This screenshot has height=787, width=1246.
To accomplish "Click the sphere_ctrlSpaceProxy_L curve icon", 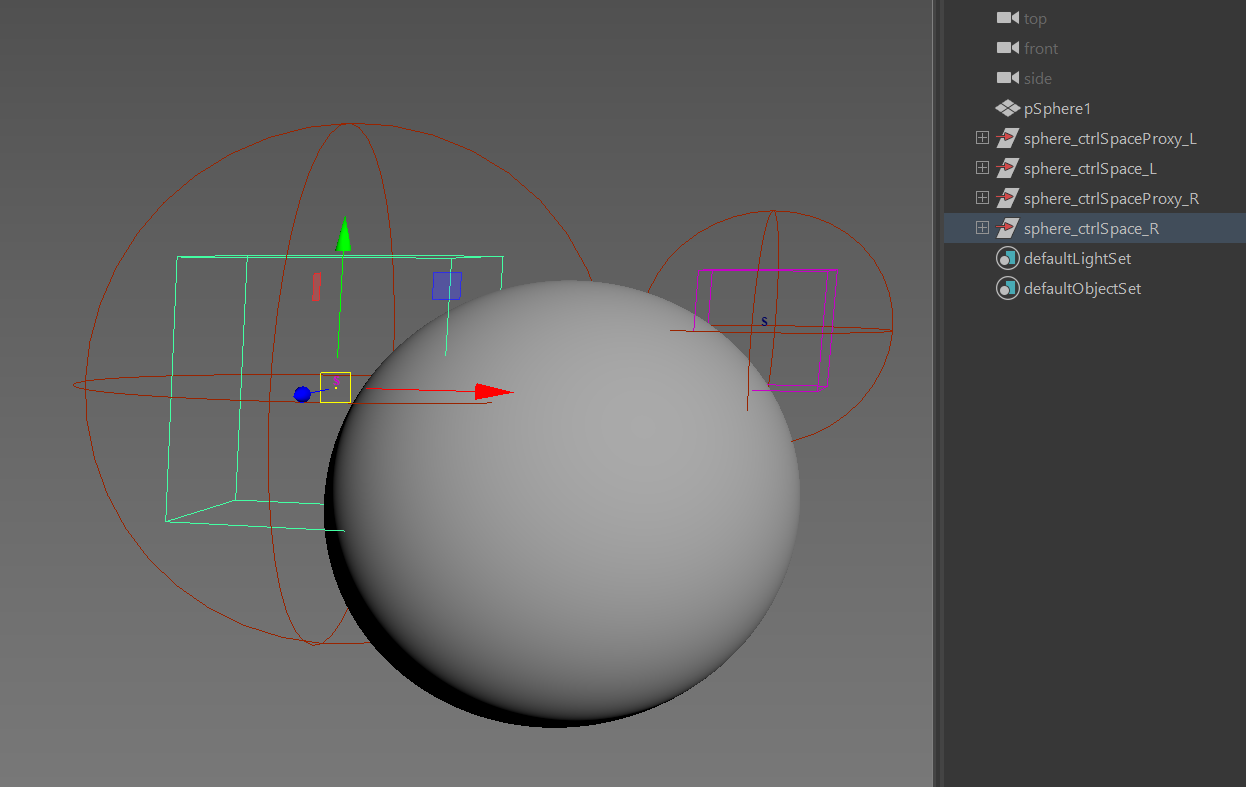I will pyautogui.click(x=1007, y=138).
